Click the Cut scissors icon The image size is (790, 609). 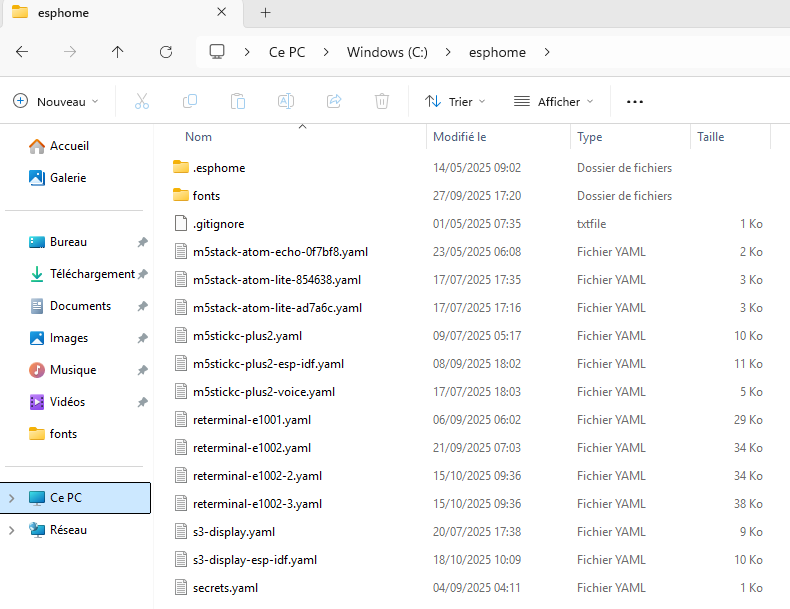[x=141, y=101]
